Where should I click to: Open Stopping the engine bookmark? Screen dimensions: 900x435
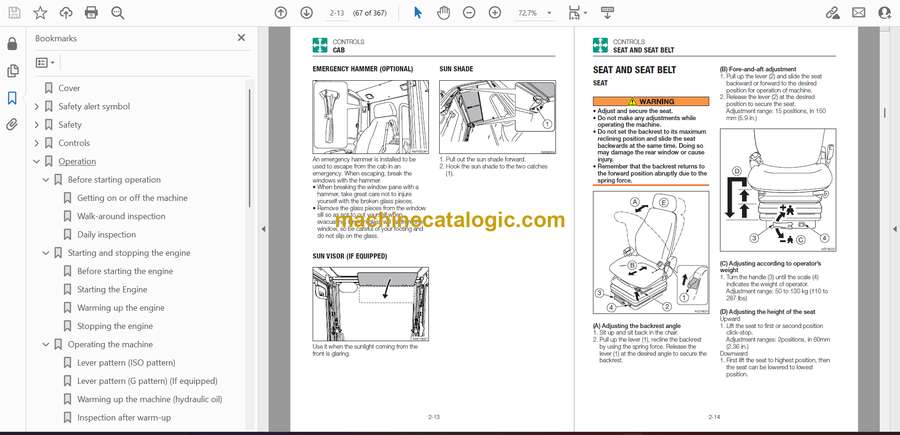115,326
